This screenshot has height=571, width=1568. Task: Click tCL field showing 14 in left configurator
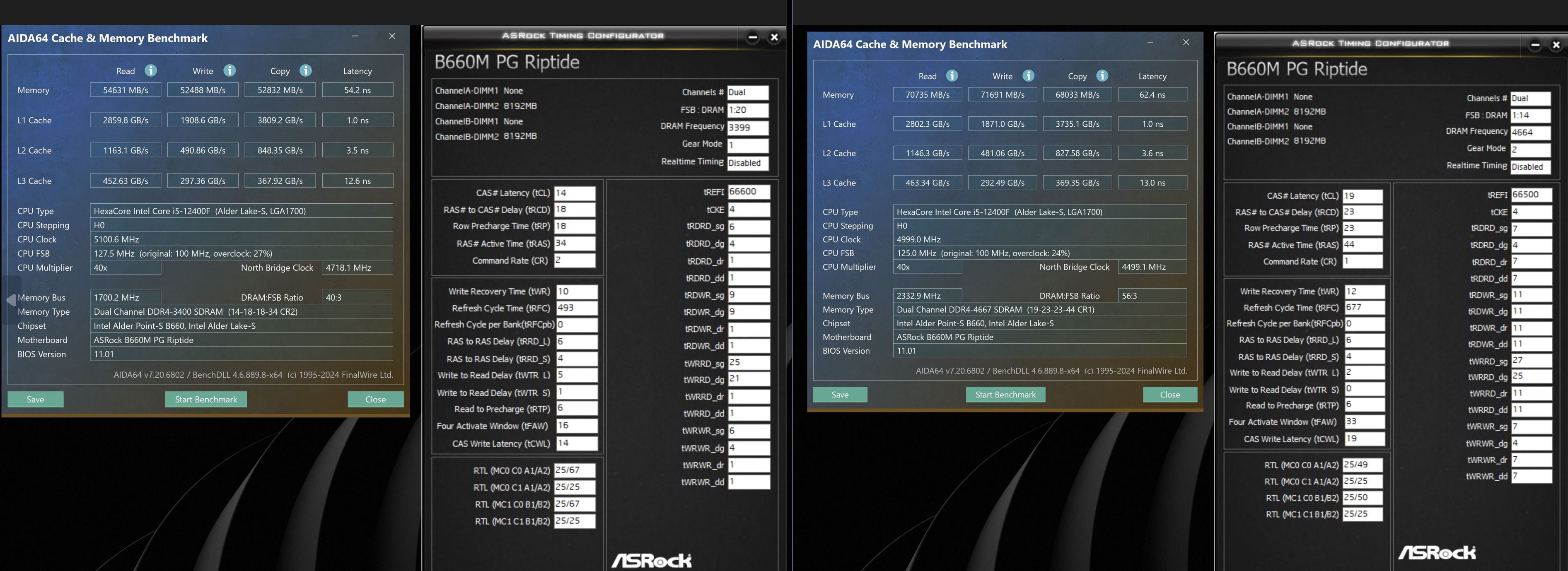point(574,193)
